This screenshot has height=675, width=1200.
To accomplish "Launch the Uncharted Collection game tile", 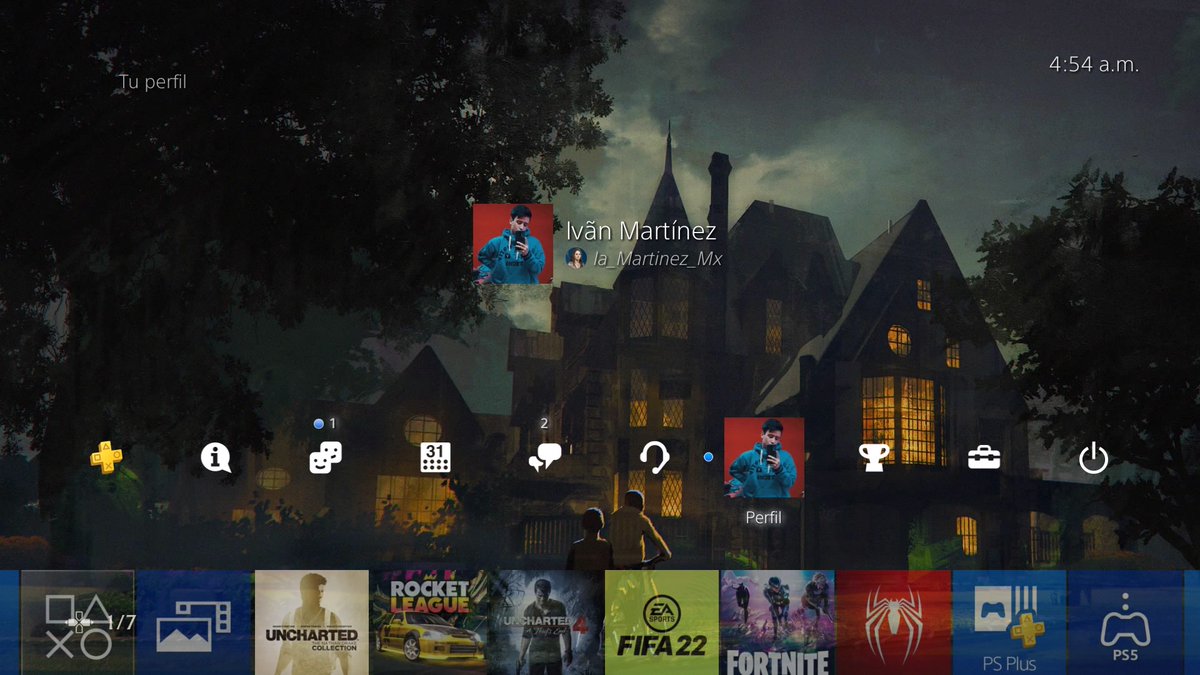I will 311,623.
